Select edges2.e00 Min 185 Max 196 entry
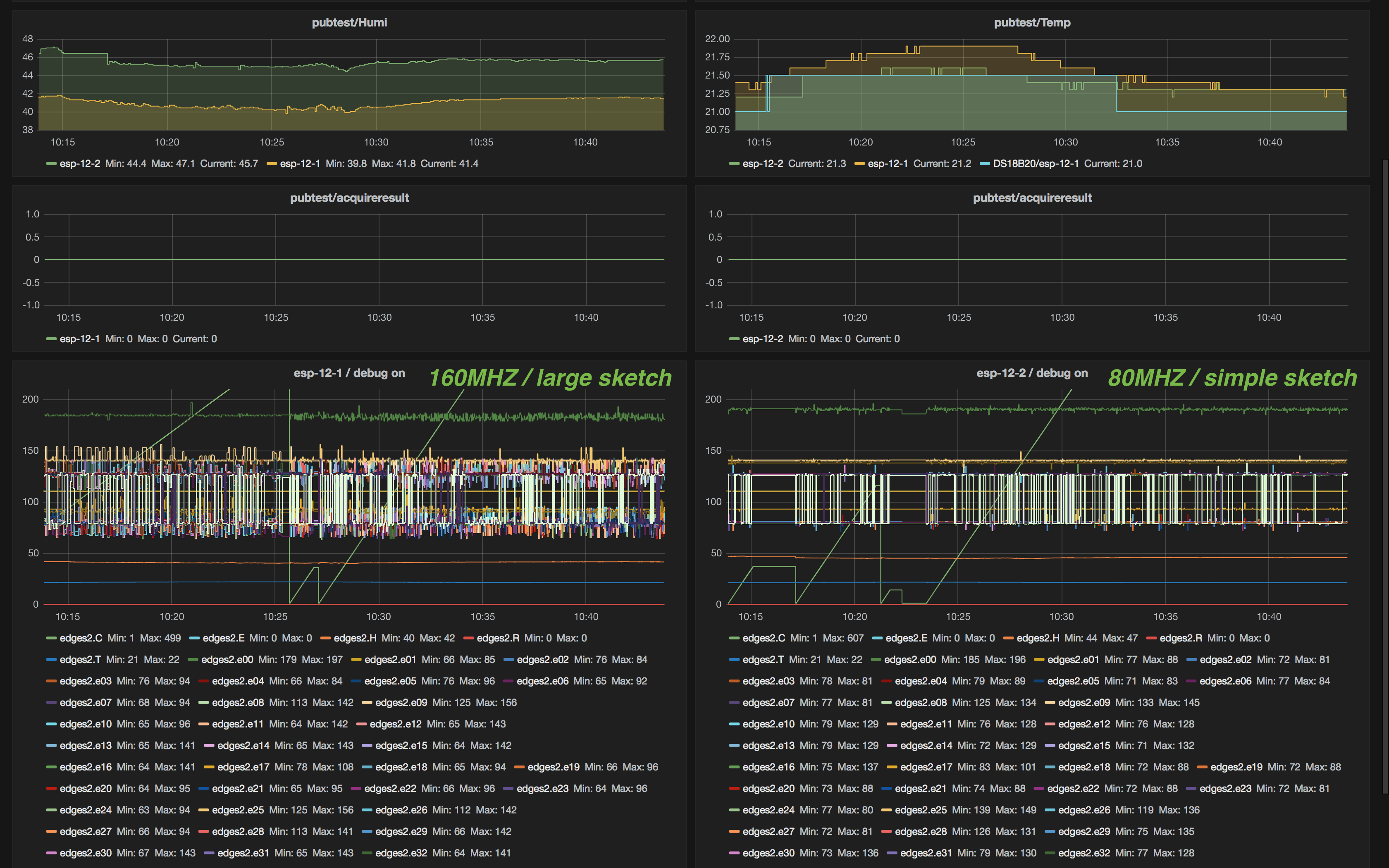Image resolution: width=1389 pixels, height=868 pixels. click(910, 660)
